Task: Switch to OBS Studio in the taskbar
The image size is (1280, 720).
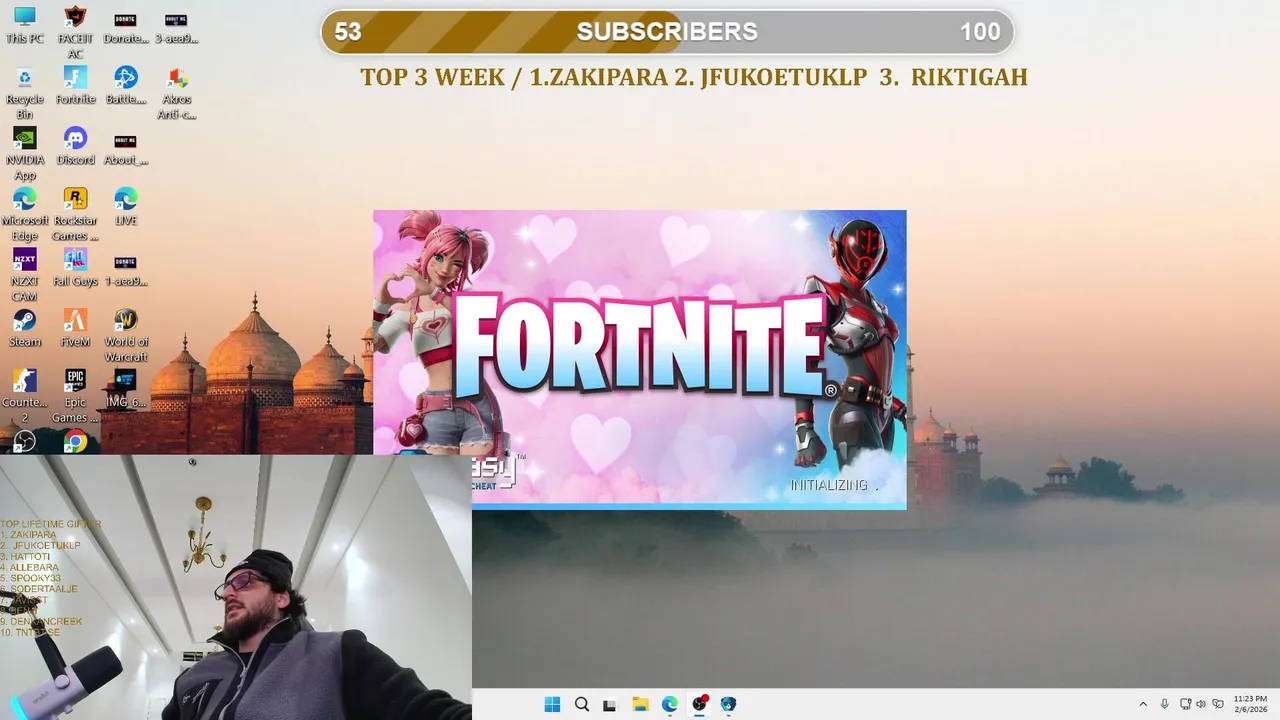Action: [699, 704]
